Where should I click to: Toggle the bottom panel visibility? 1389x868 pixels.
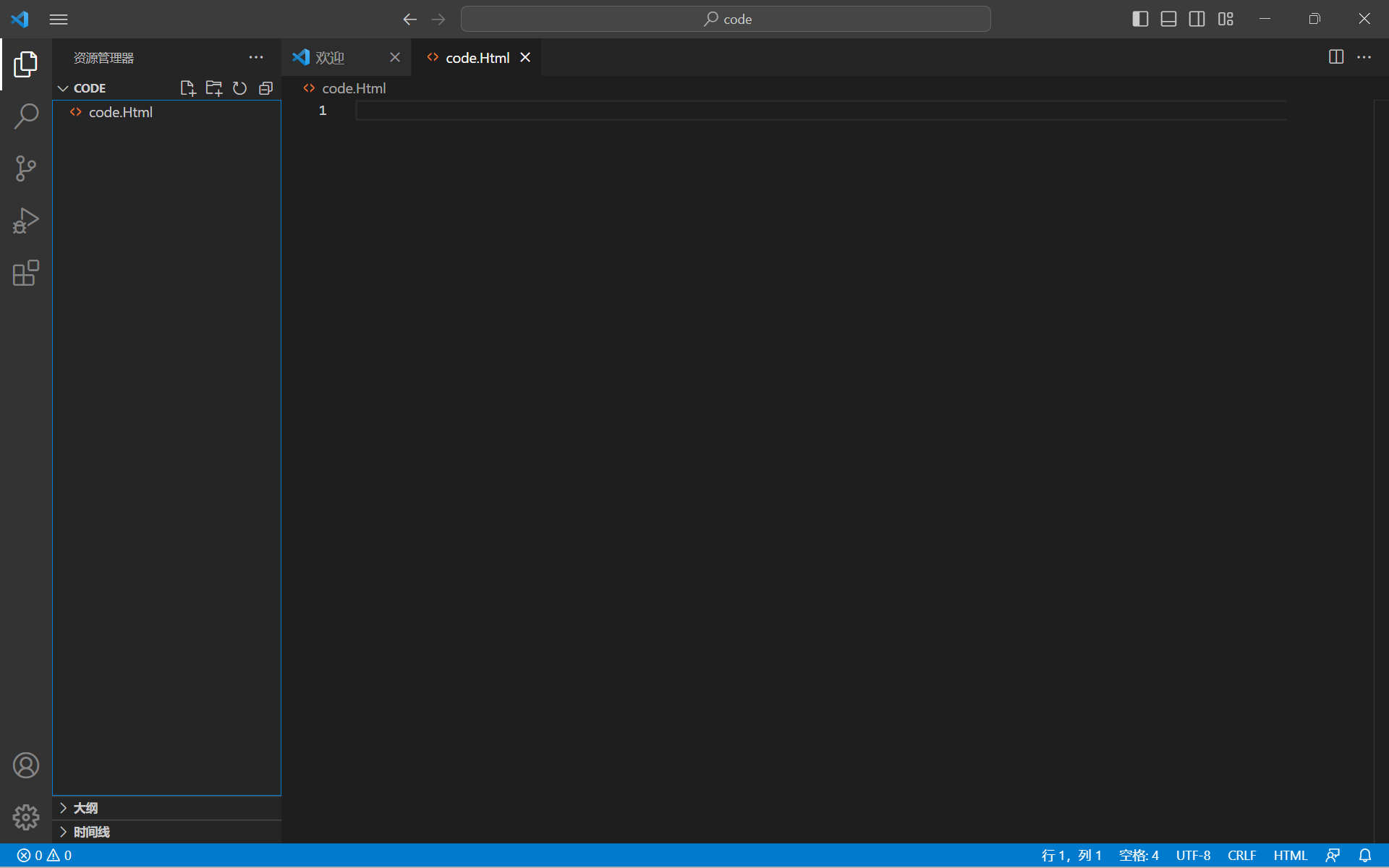click(x=1168, y=19)
